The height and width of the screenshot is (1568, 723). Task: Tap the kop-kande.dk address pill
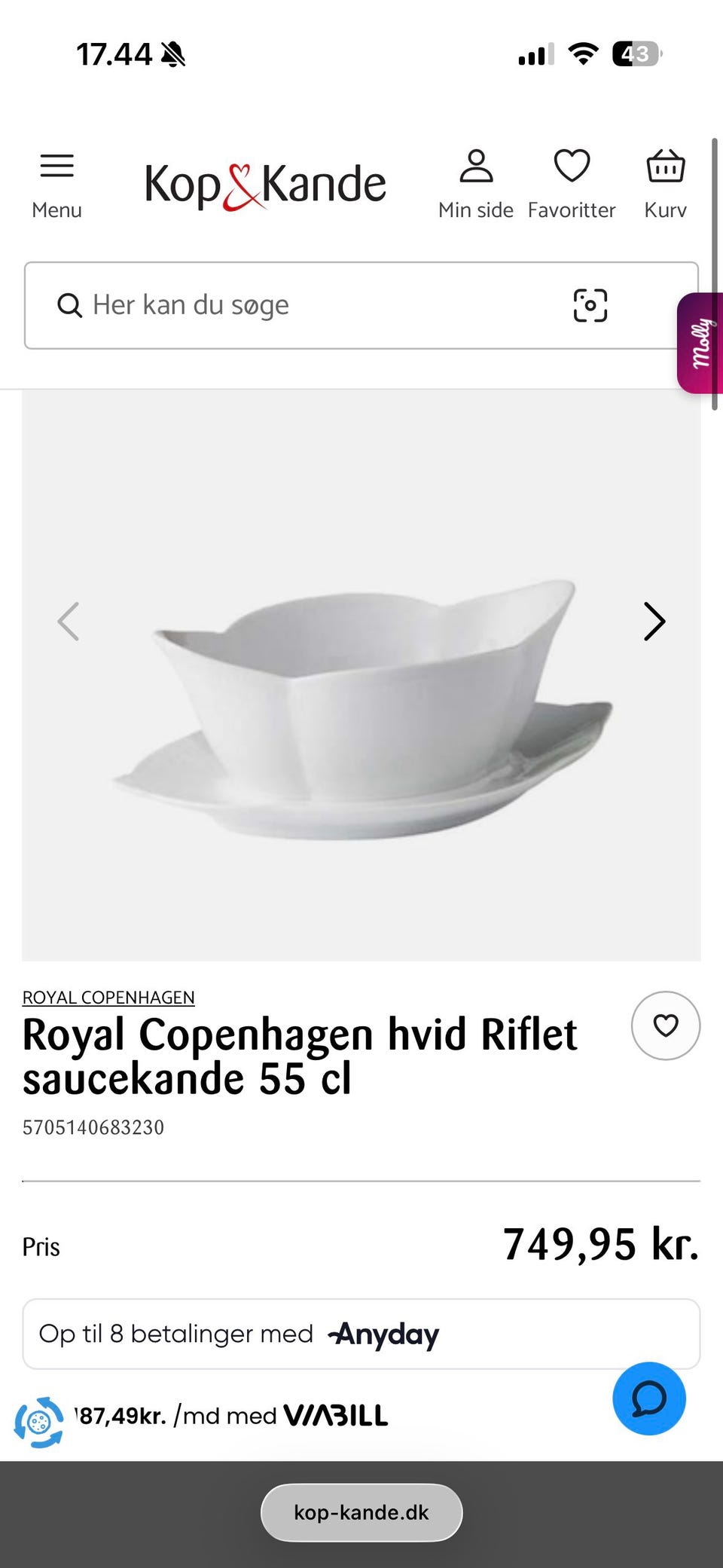click(x=361, y=1512)
